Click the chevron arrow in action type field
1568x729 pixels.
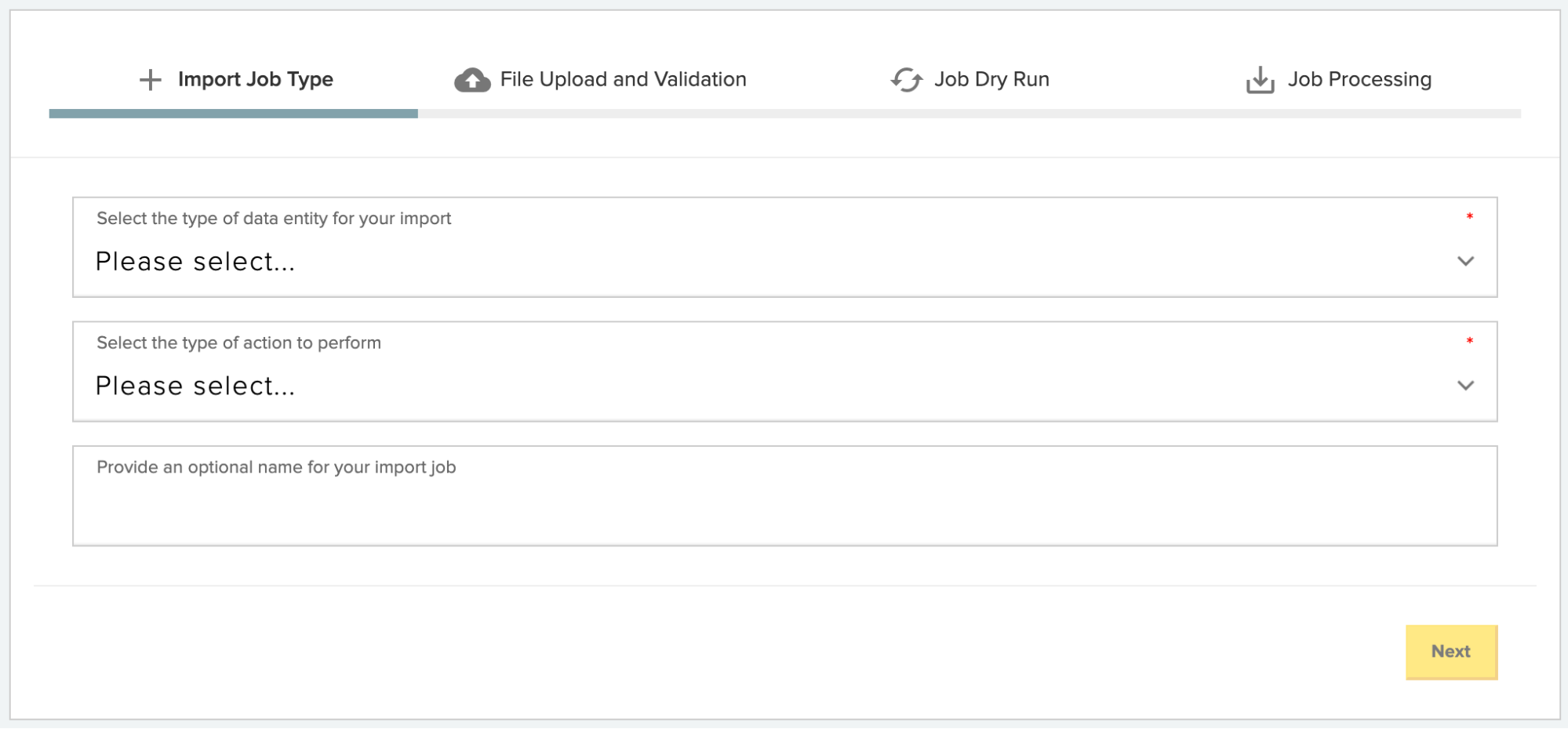click(x=1465, y=386)
